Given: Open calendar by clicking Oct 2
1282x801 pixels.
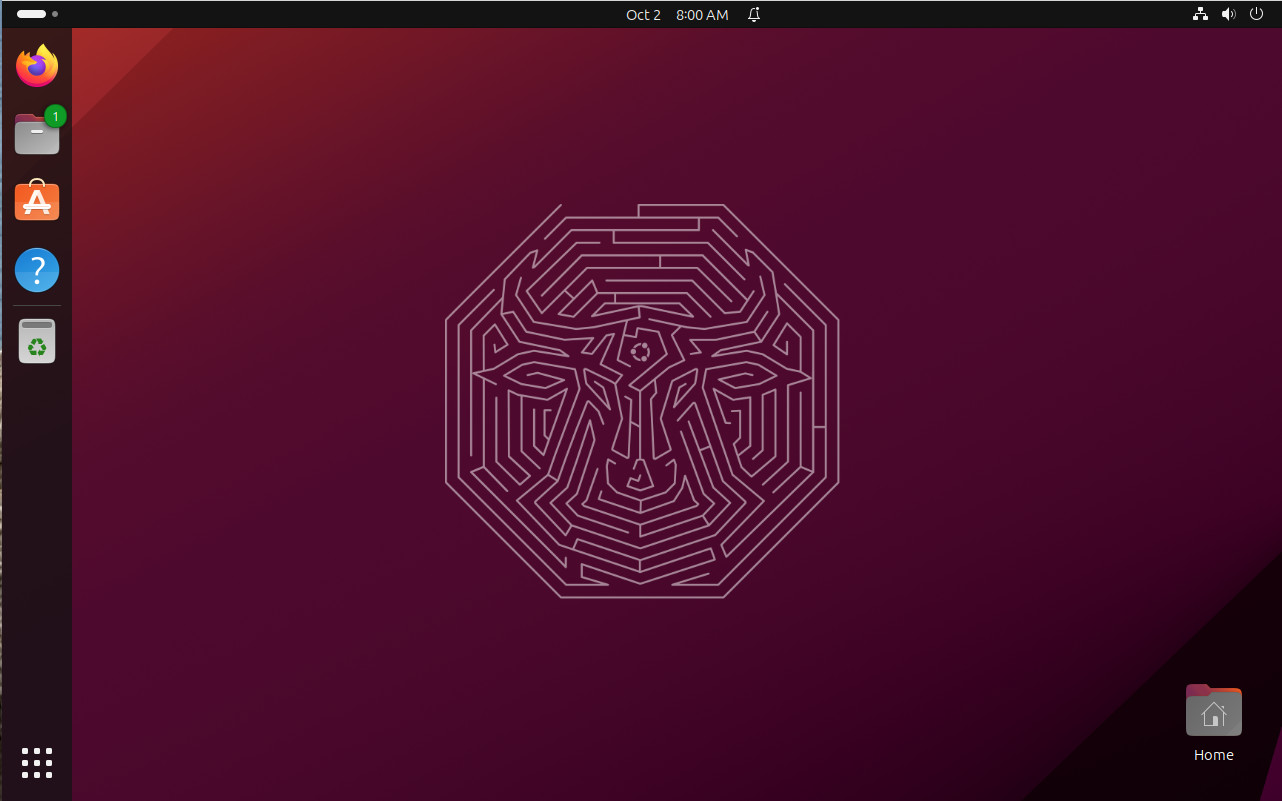Looking at the screenshot, I should pos(643,15).
